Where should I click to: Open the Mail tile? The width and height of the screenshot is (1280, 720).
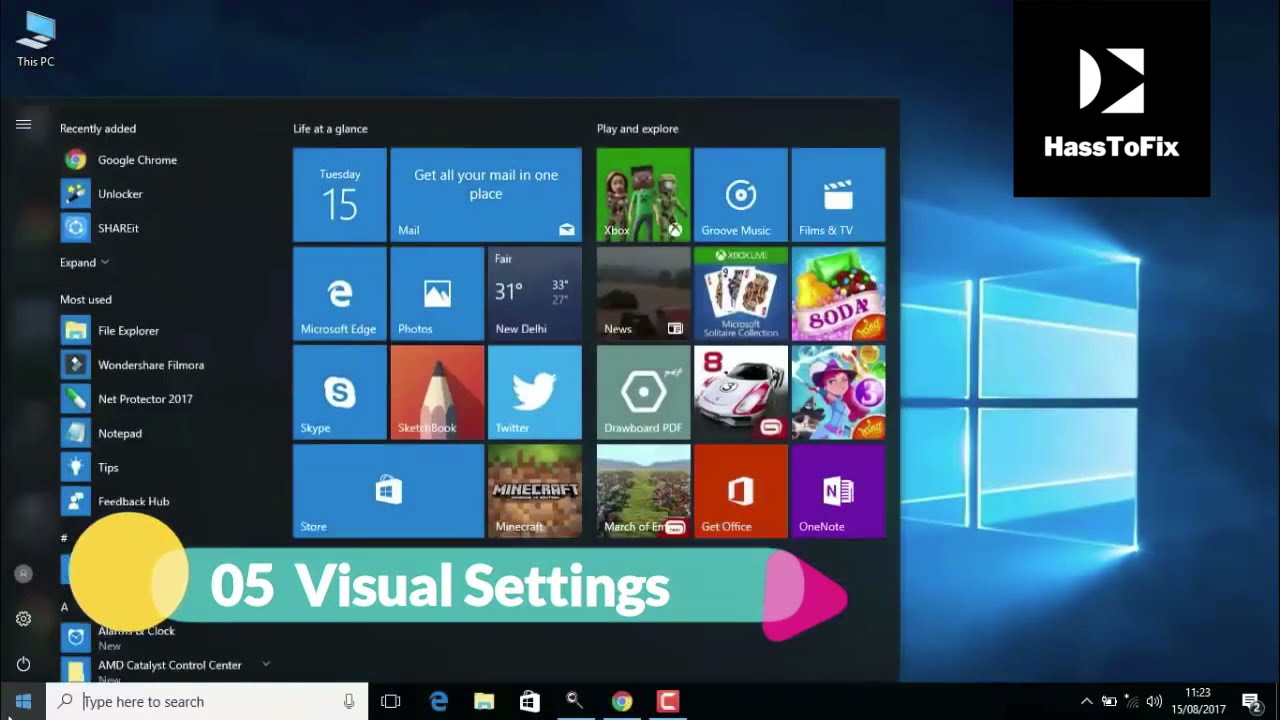pyautogui.click(x=486, y=195)
